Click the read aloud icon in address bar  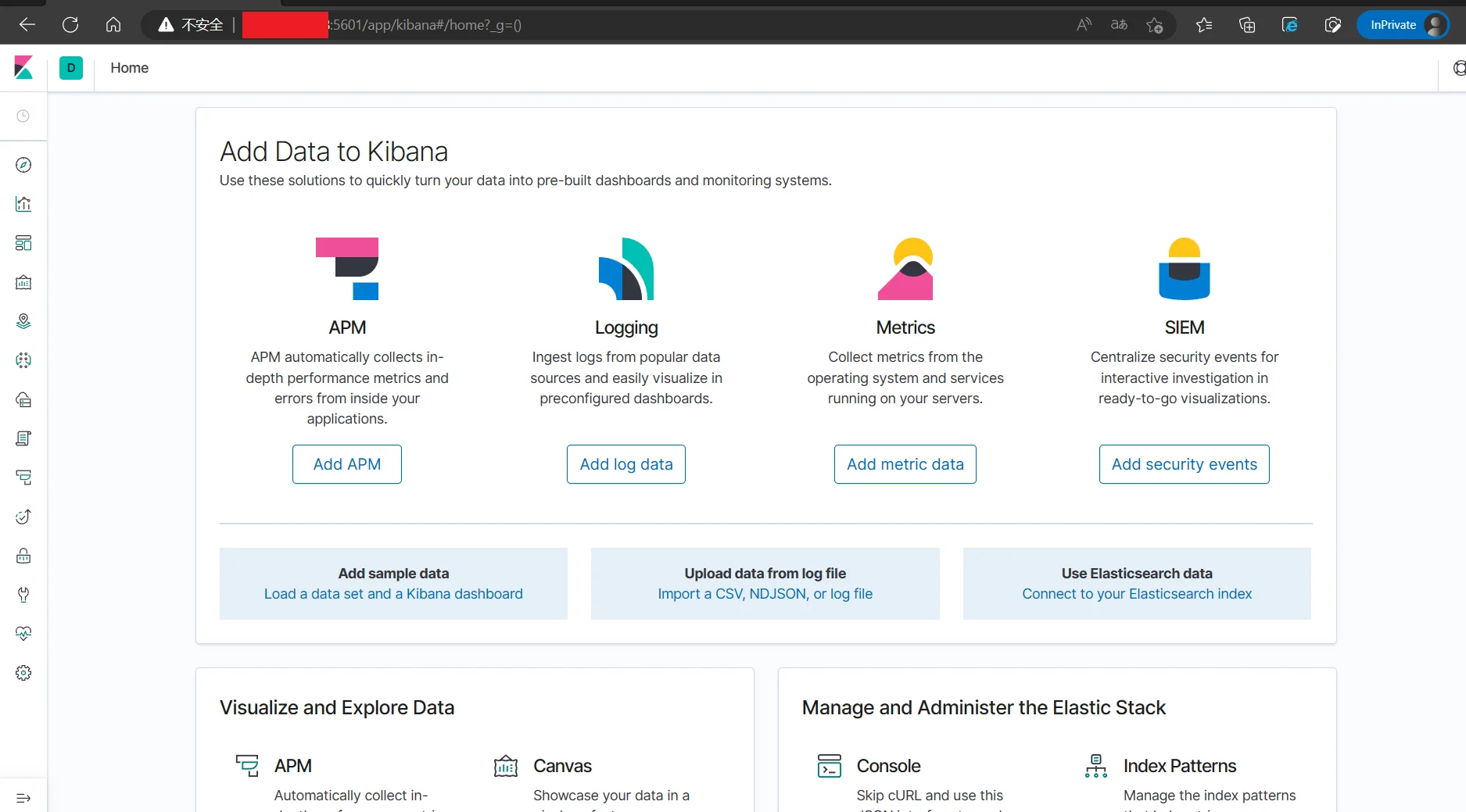pyautogui.click(x=1084, y=25)
